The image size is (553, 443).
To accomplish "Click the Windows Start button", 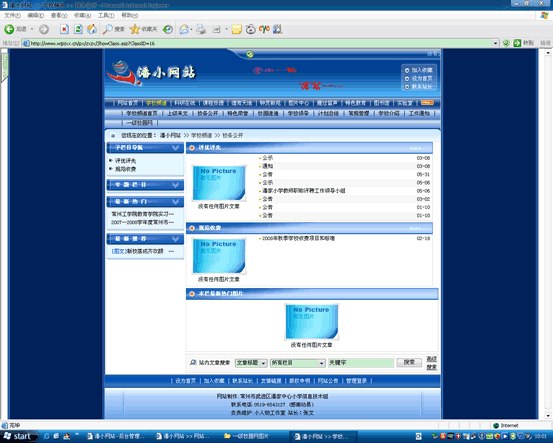I will click(x=18, y=437).
